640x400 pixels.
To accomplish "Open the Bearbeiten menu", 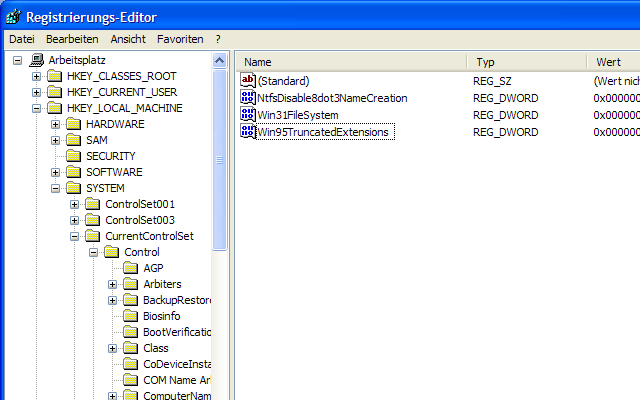I will coord(72,39).
